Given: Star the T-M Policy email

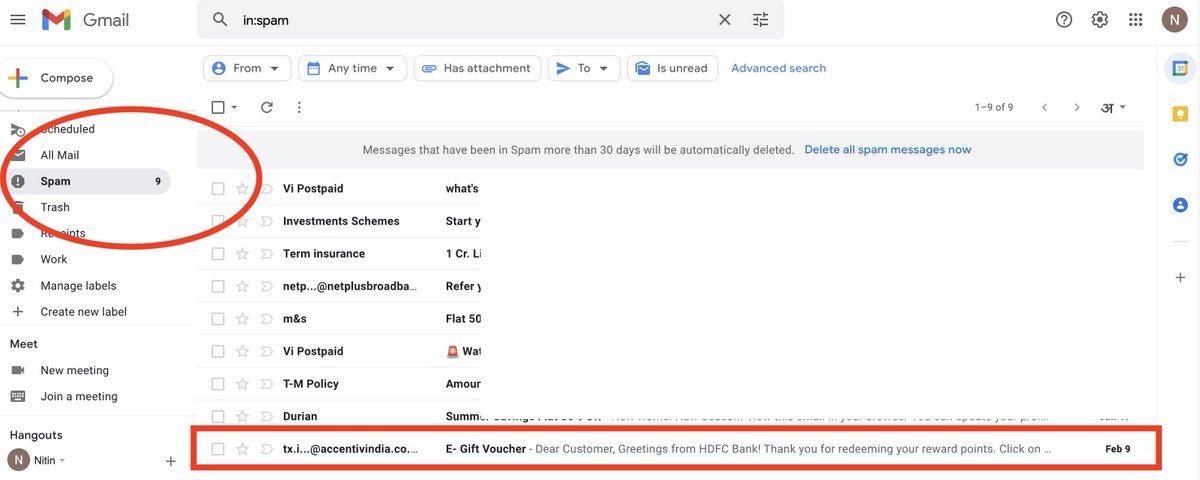Looking at the screenshot, I should [242, 384].
